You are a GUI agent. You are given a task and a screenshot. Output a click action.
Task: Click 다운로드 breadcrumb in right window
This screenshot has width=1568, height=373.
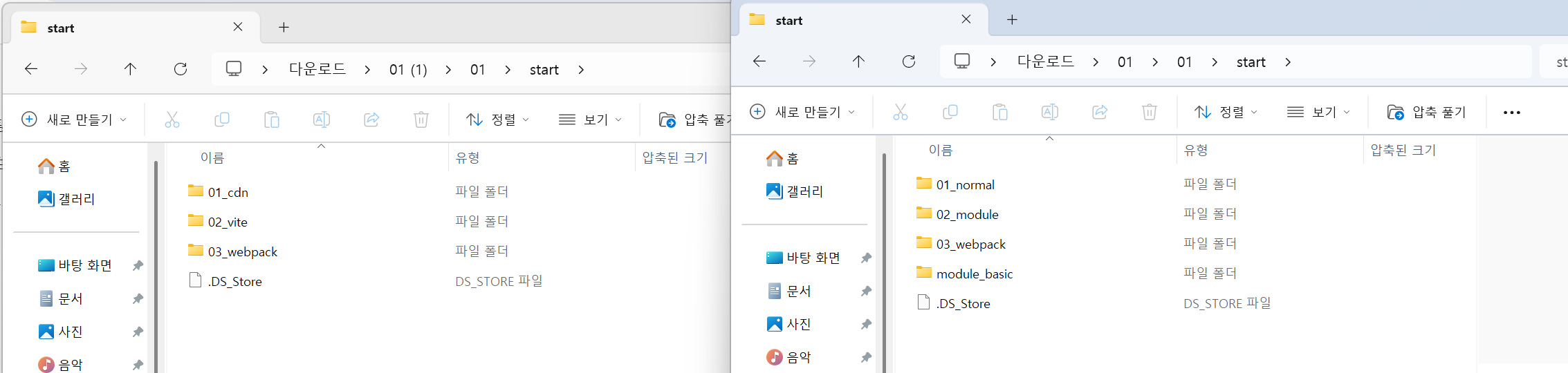point(1046,61)
